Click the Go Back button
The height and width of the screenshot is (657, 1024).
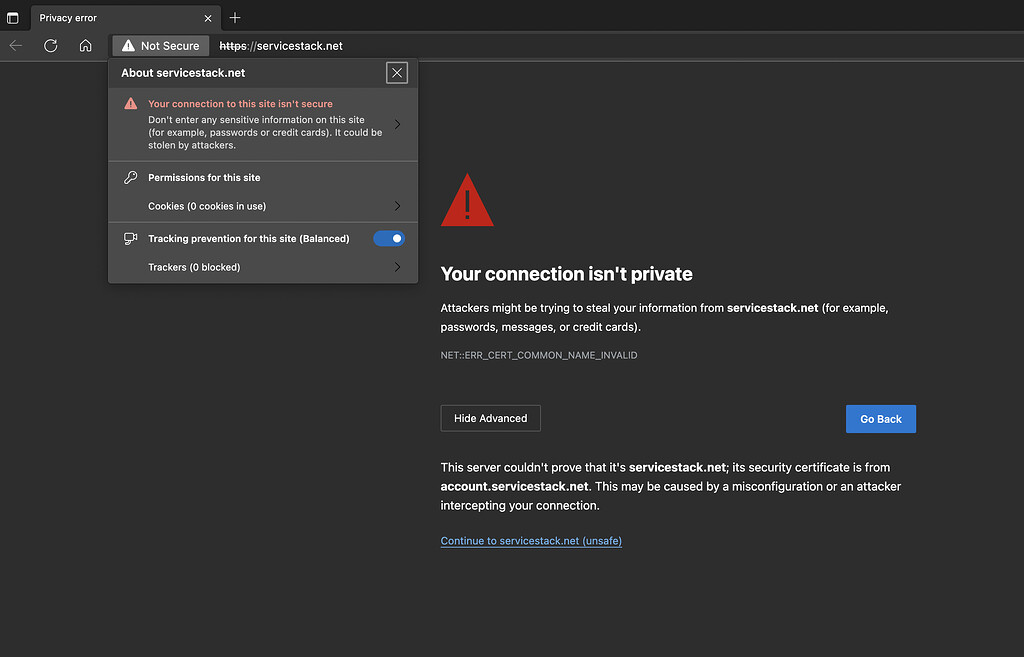[880, 418]
